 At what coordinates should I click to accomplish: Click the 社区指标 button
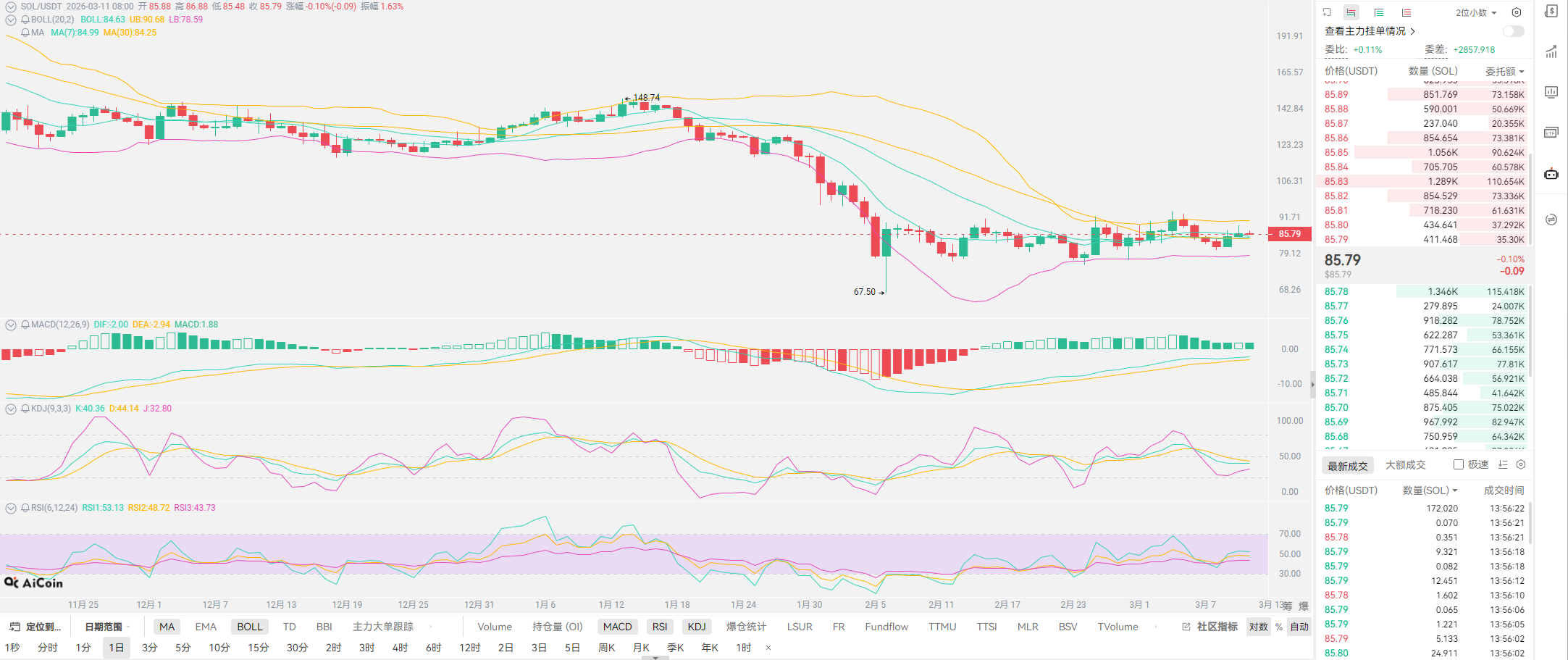(x=1210, y=627)
